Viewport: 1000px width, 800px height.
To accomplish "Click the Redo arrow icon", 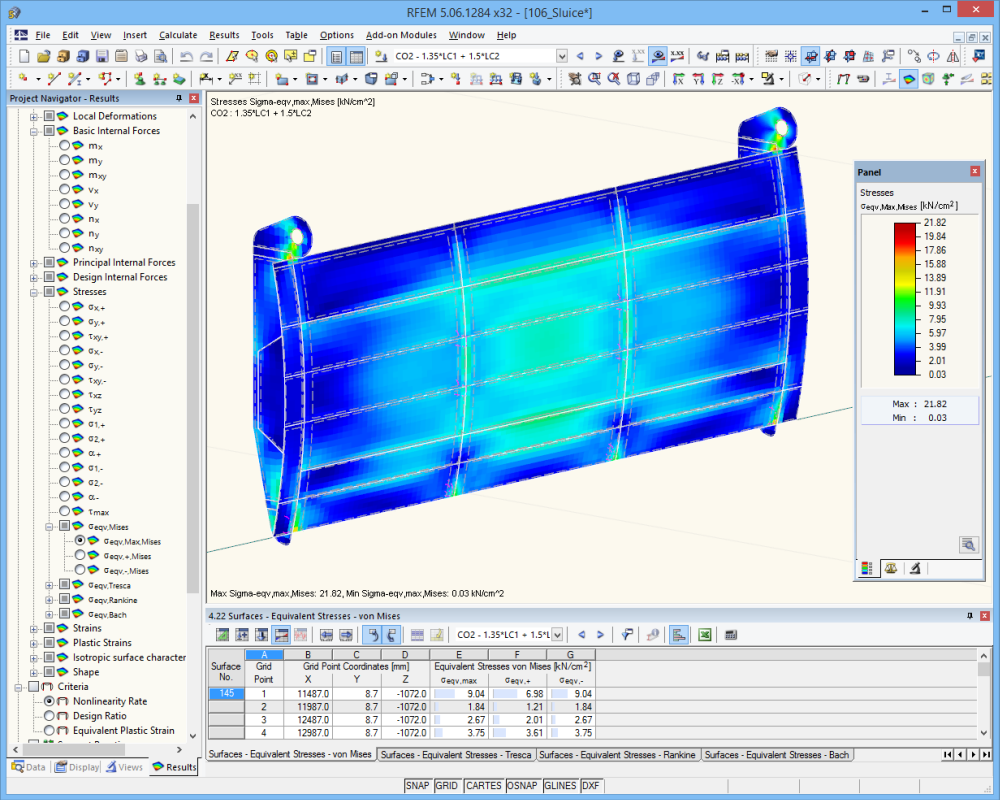I will pyautogui.click(x=206, y=56).
